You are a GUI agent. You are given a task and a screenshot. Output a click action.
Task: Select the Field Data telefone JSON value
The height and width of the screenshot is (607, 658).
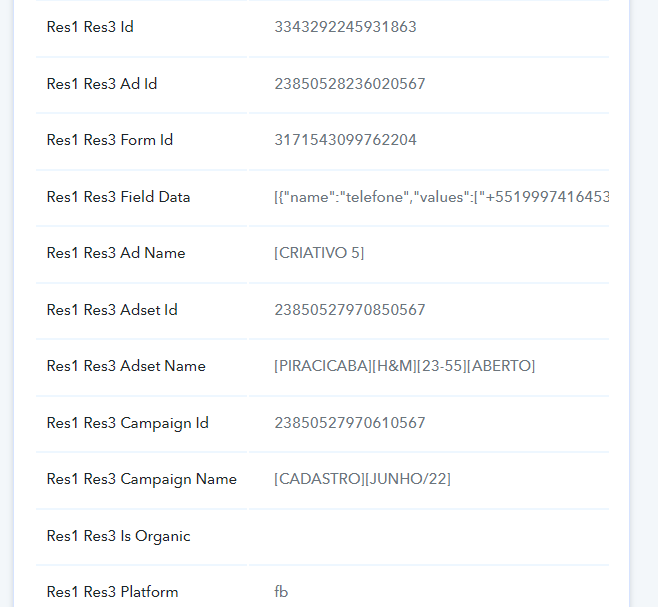coord(441,197)
